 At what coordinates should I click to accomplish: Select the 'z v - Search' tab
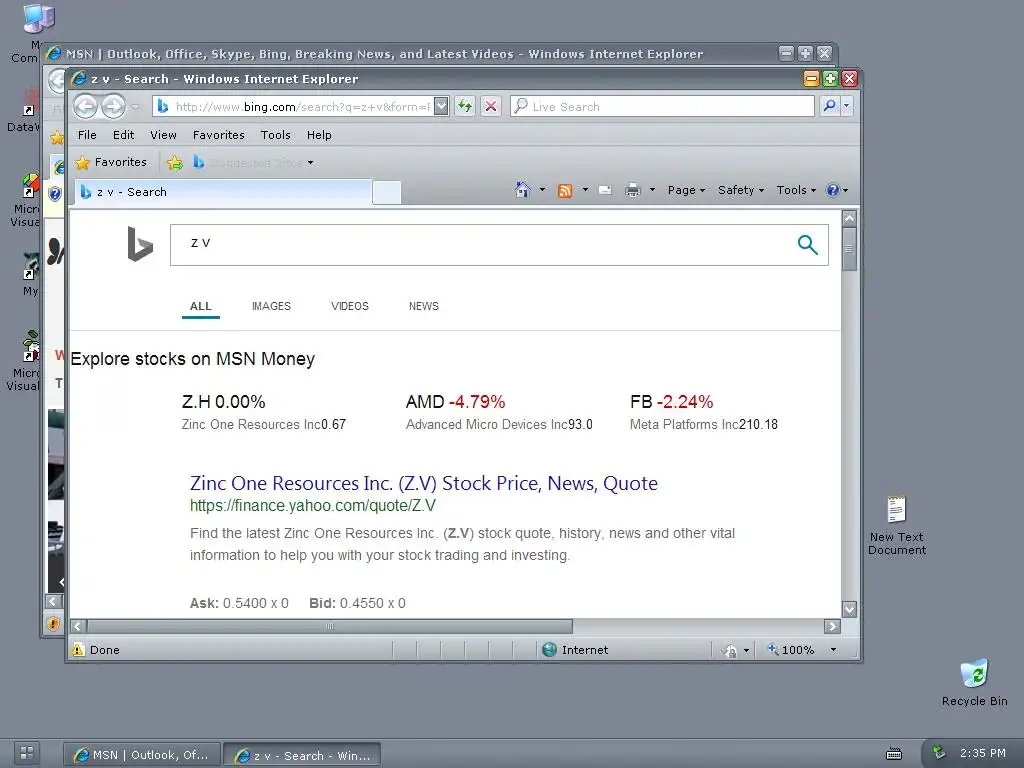pyautogui.click(x=222, y=192)
